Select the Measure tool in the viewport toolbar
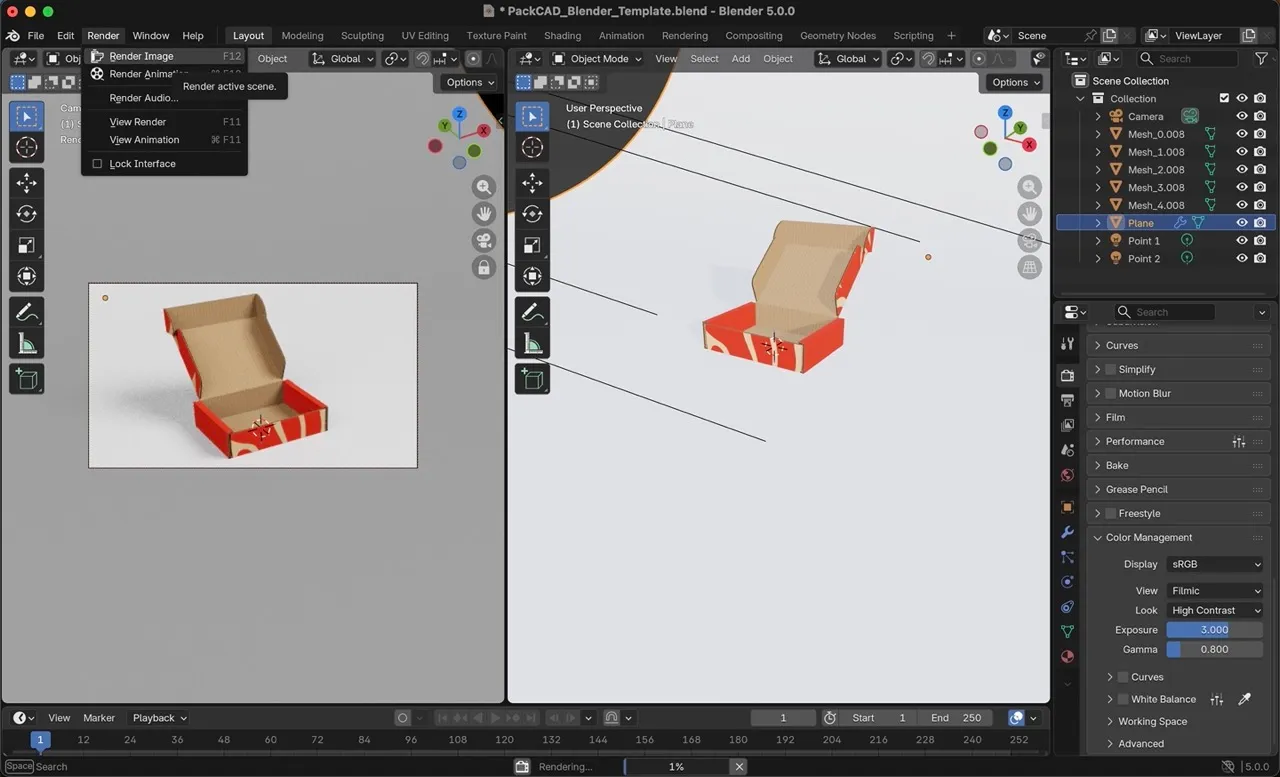The width and height of the screenshot is (1280, 777). click(x=532, y=345)
